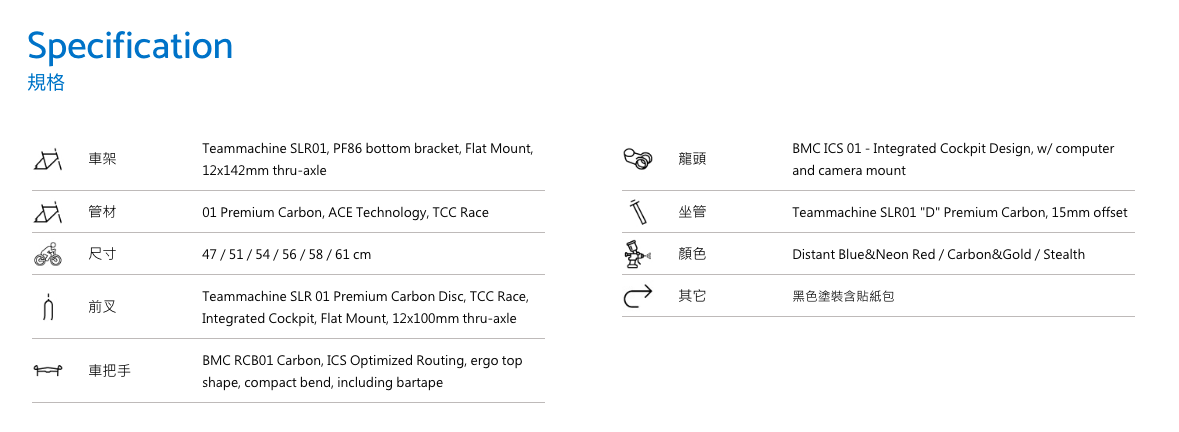Image resolution: width=1179 pixels, height=432 pixels.
Task: Select the cyclist icon for 尺寸
Action: tap(47, 255)
